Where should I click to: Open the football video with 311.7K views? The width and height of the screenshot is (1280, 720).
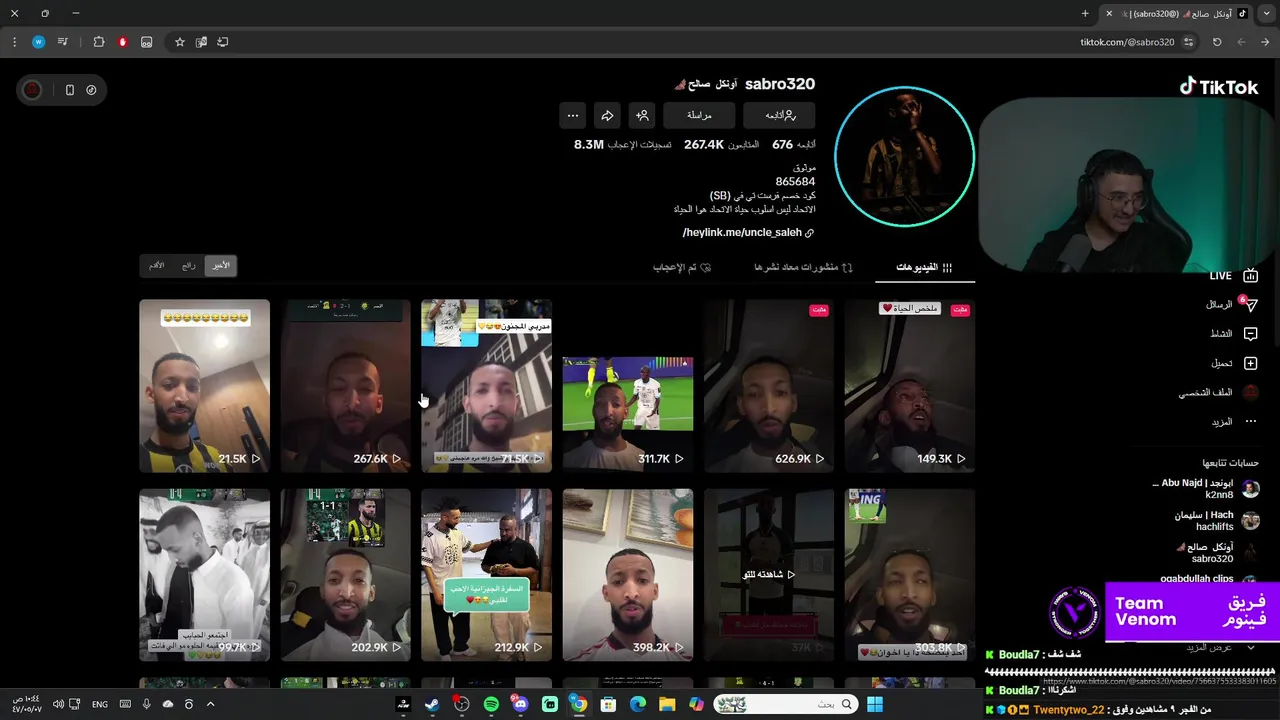(x=627, y=385)
